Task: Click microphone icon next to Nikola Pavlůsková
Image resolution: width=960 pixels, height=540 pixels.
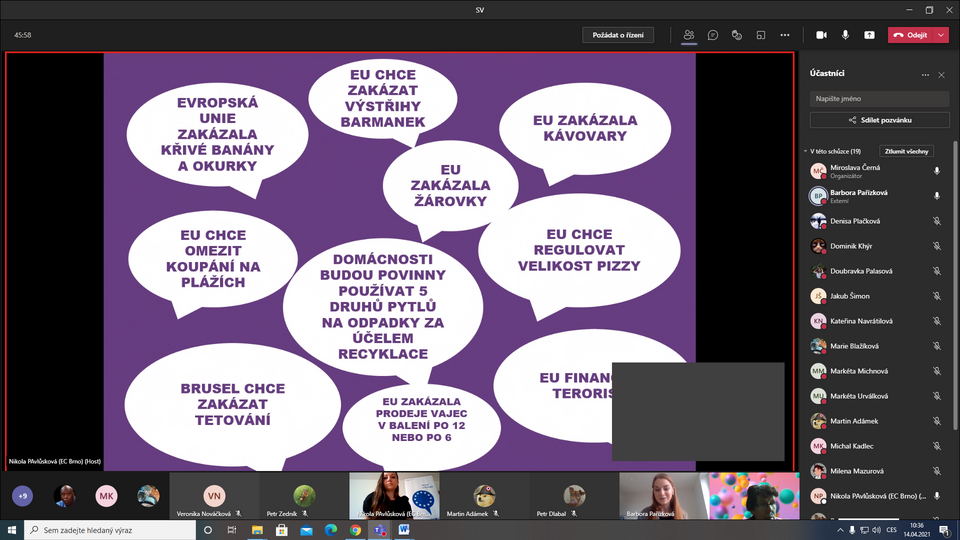Action: coord(937,496)
